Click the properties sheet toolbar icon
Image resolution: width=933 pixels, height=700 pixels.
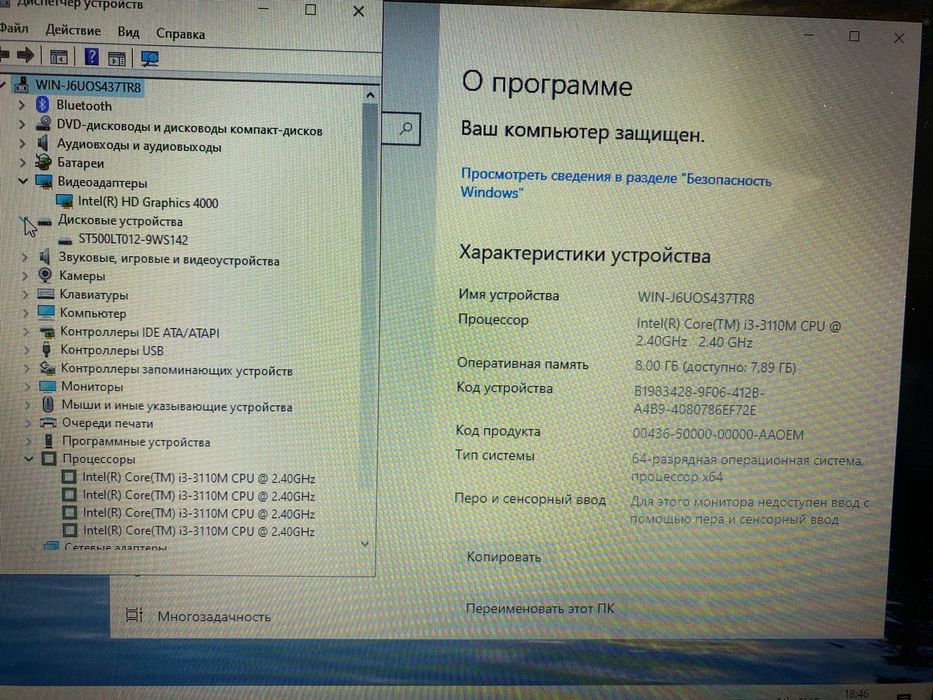(117, 58)
